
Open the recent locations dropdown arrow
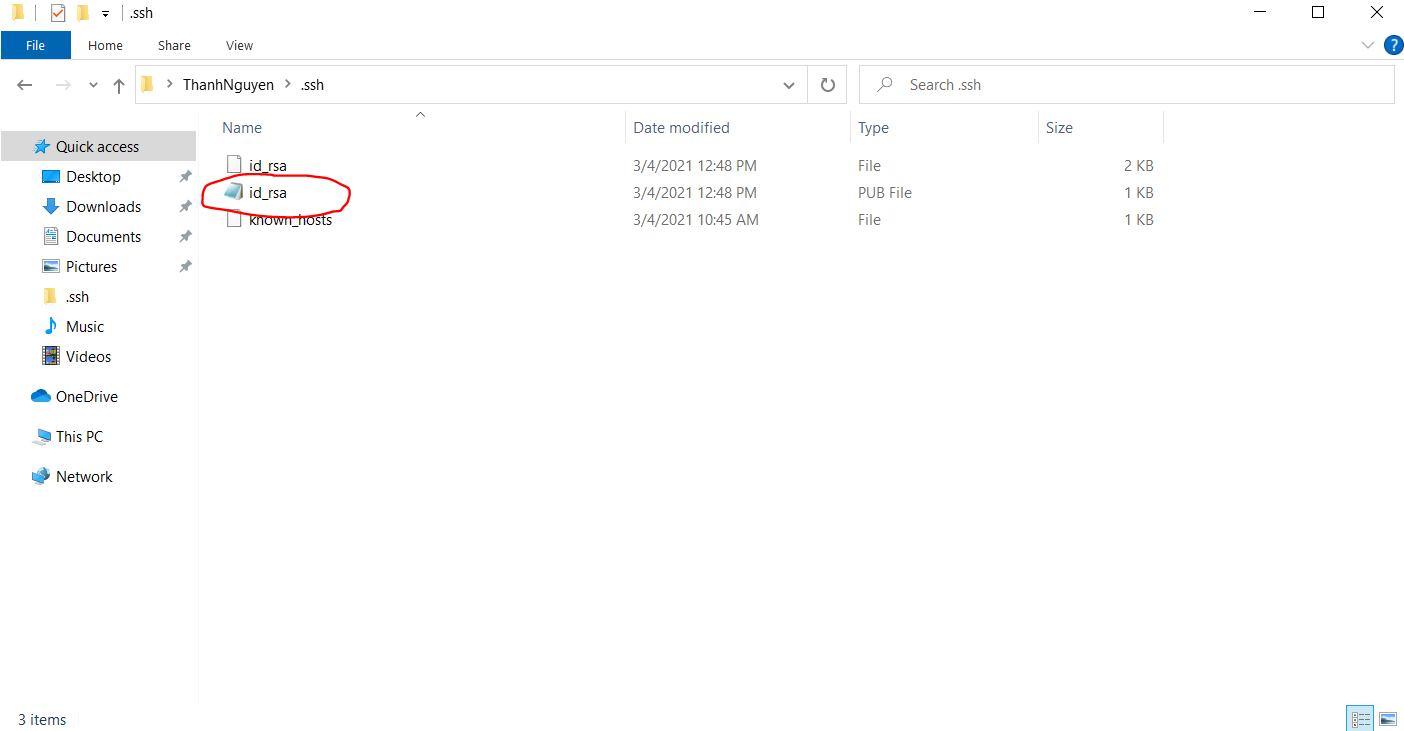tap(93, 85)
